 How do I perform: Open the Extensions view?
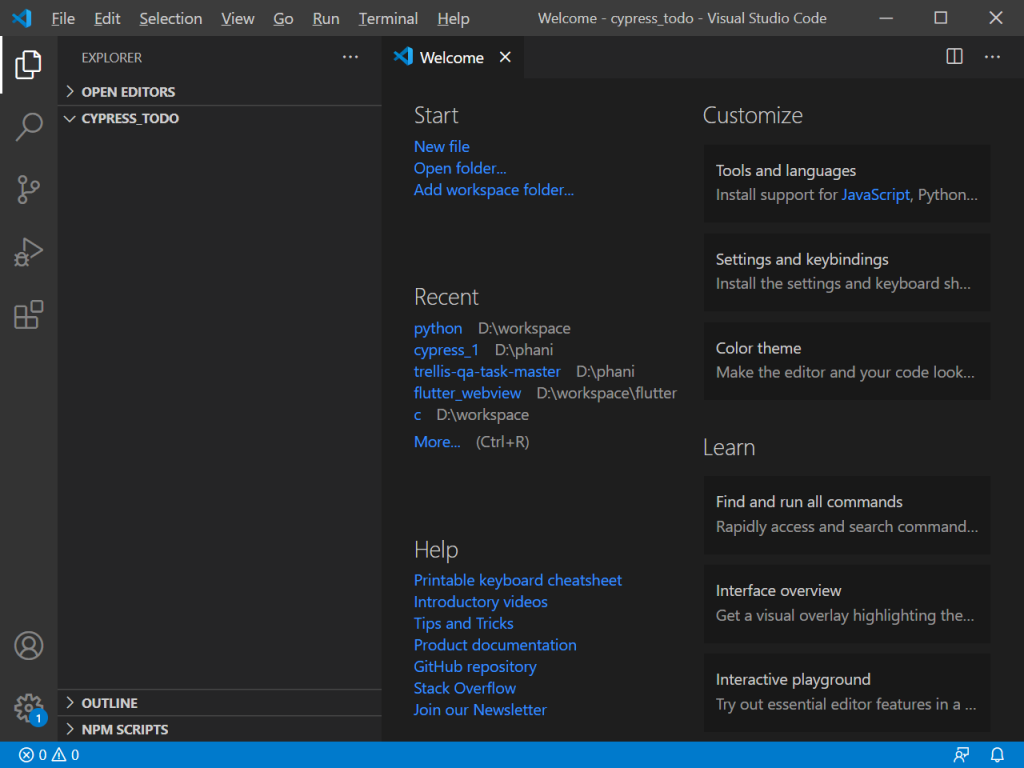[28, 315]
